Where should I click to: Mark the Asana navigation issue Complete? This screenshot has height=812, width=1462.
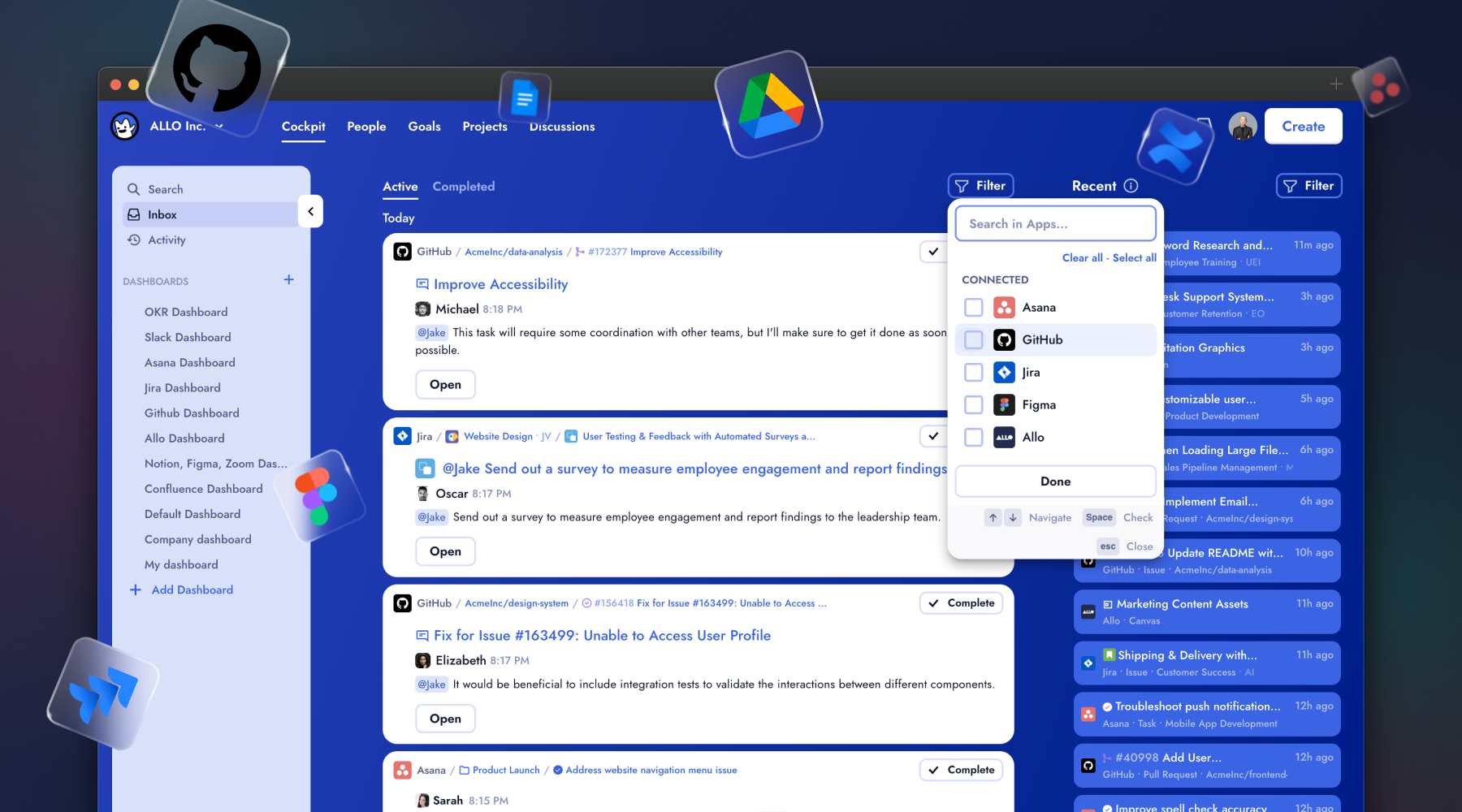(x=961, y=770)
